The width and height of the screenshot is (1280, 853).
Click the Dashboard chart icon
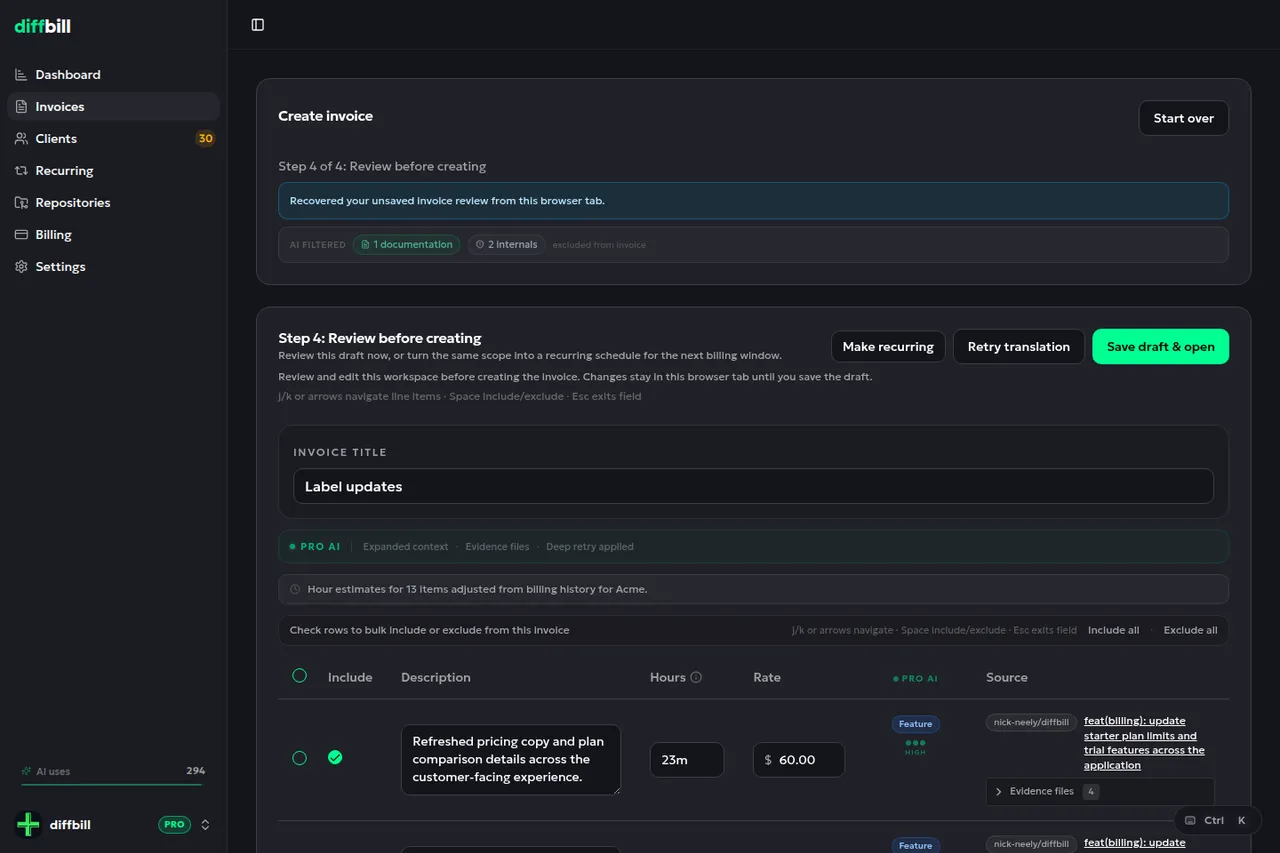coord(21,75)
